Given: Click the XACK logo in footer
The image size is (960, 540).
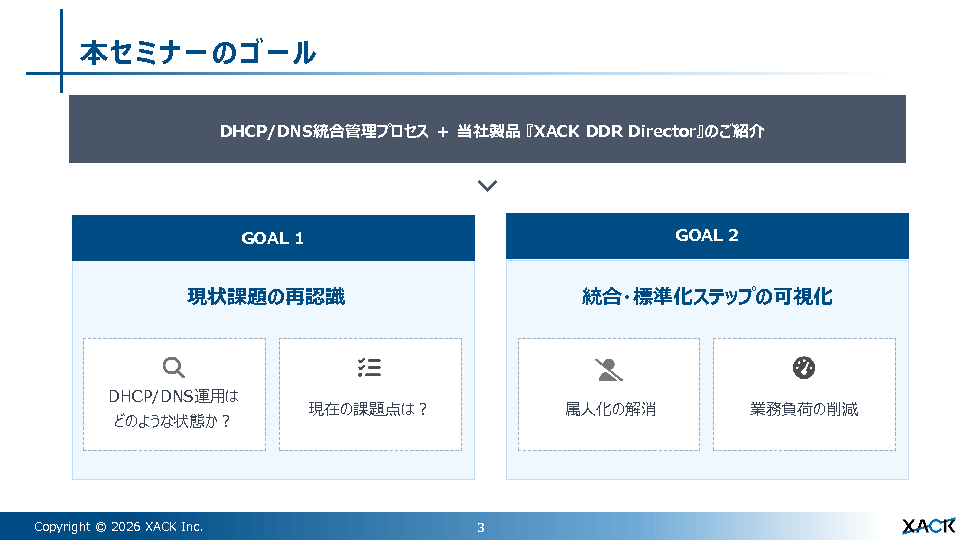Looking at the screenshot, I should click(x=928, y=526).
